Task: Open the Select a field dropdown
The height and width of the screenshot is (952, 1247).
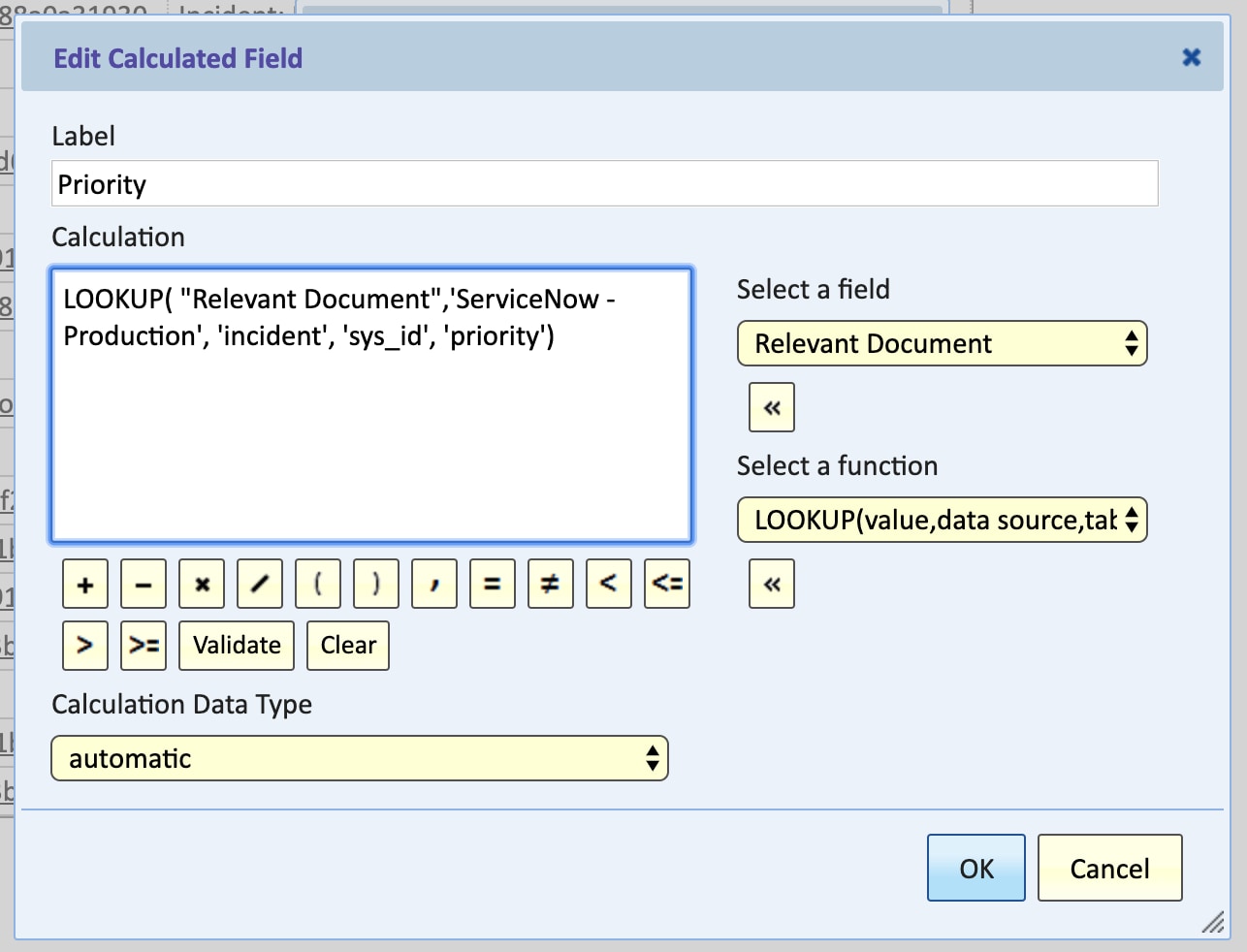Action: tap(942, 344)
